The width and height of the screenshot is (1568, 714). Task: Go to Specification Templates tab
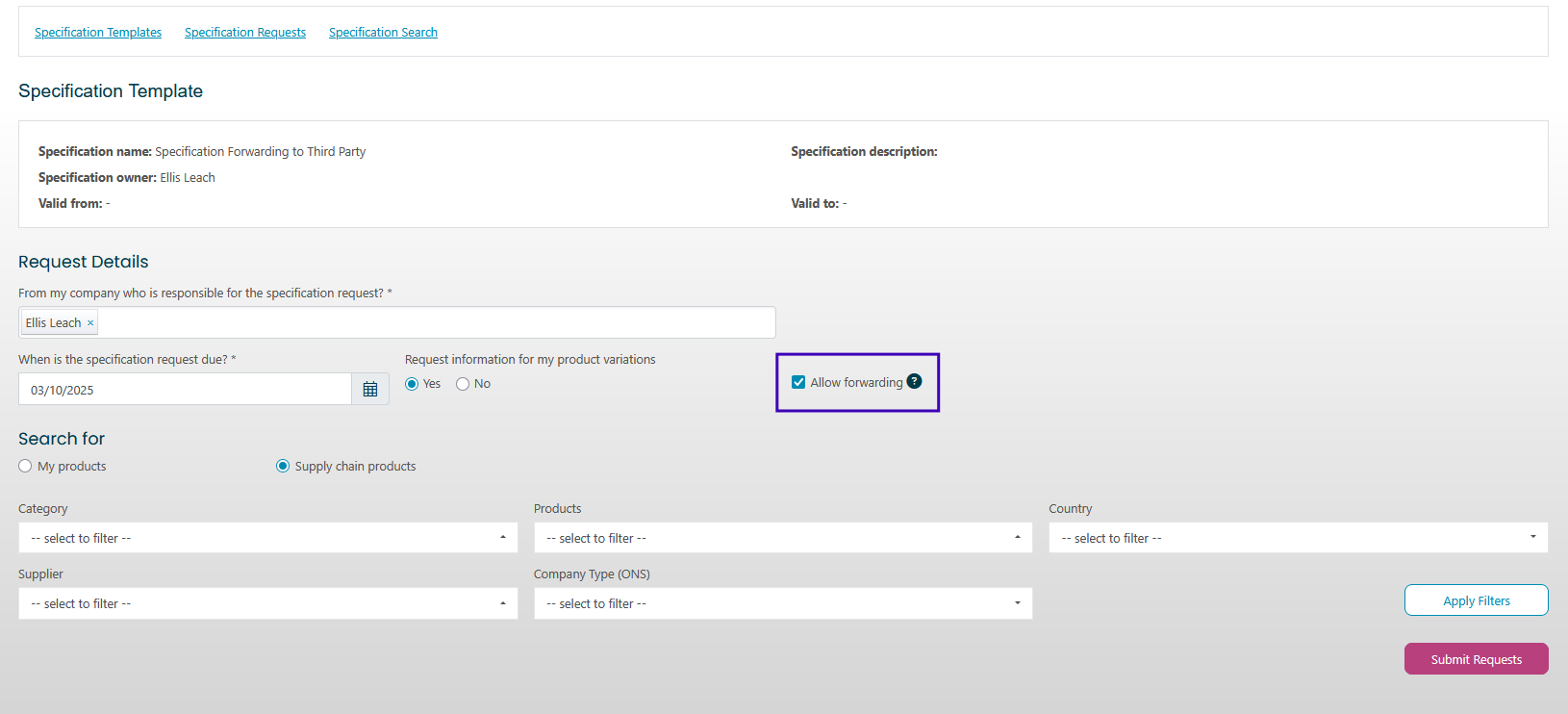(x=98, y=33)
